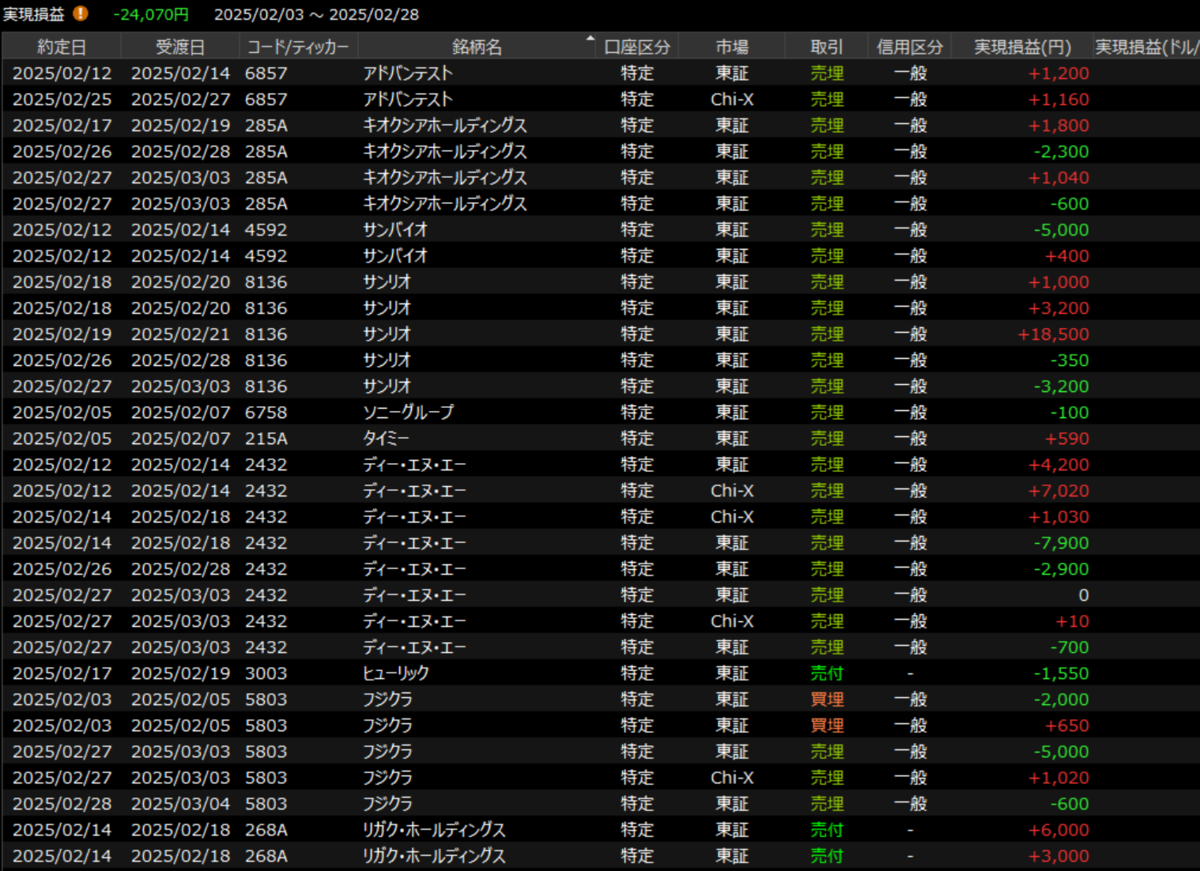This screenshot has width=1200, height=871.
Task: Click ticker code 6758
Action: [266, 412]
